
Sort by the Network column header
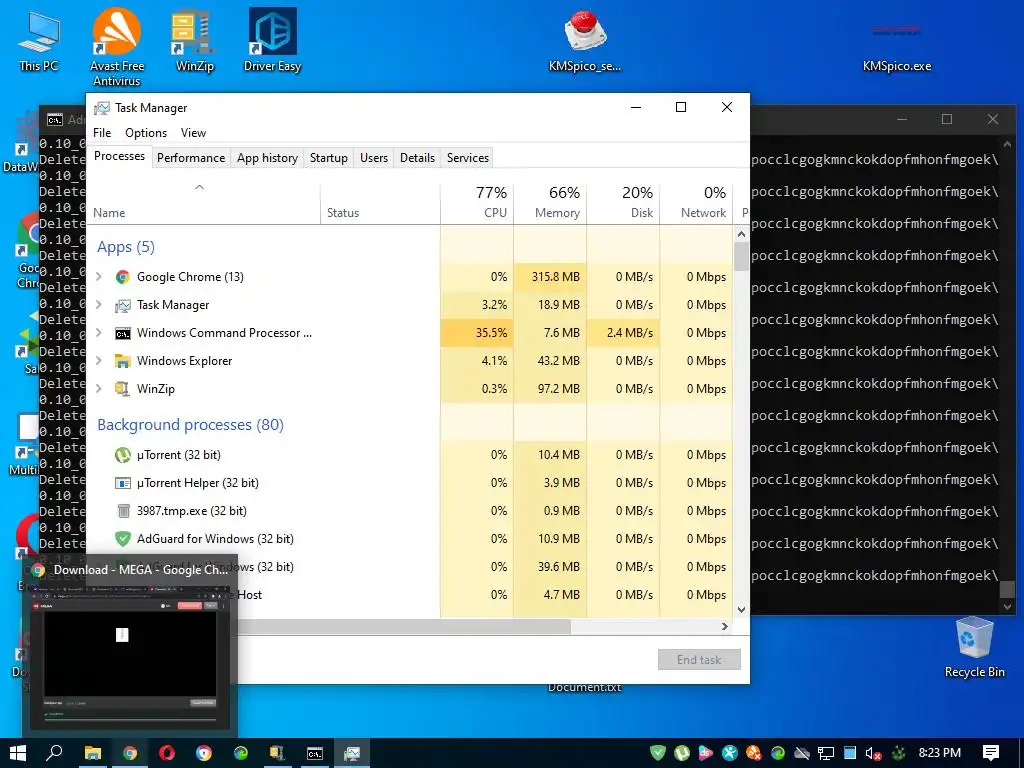tap(696, 202)
